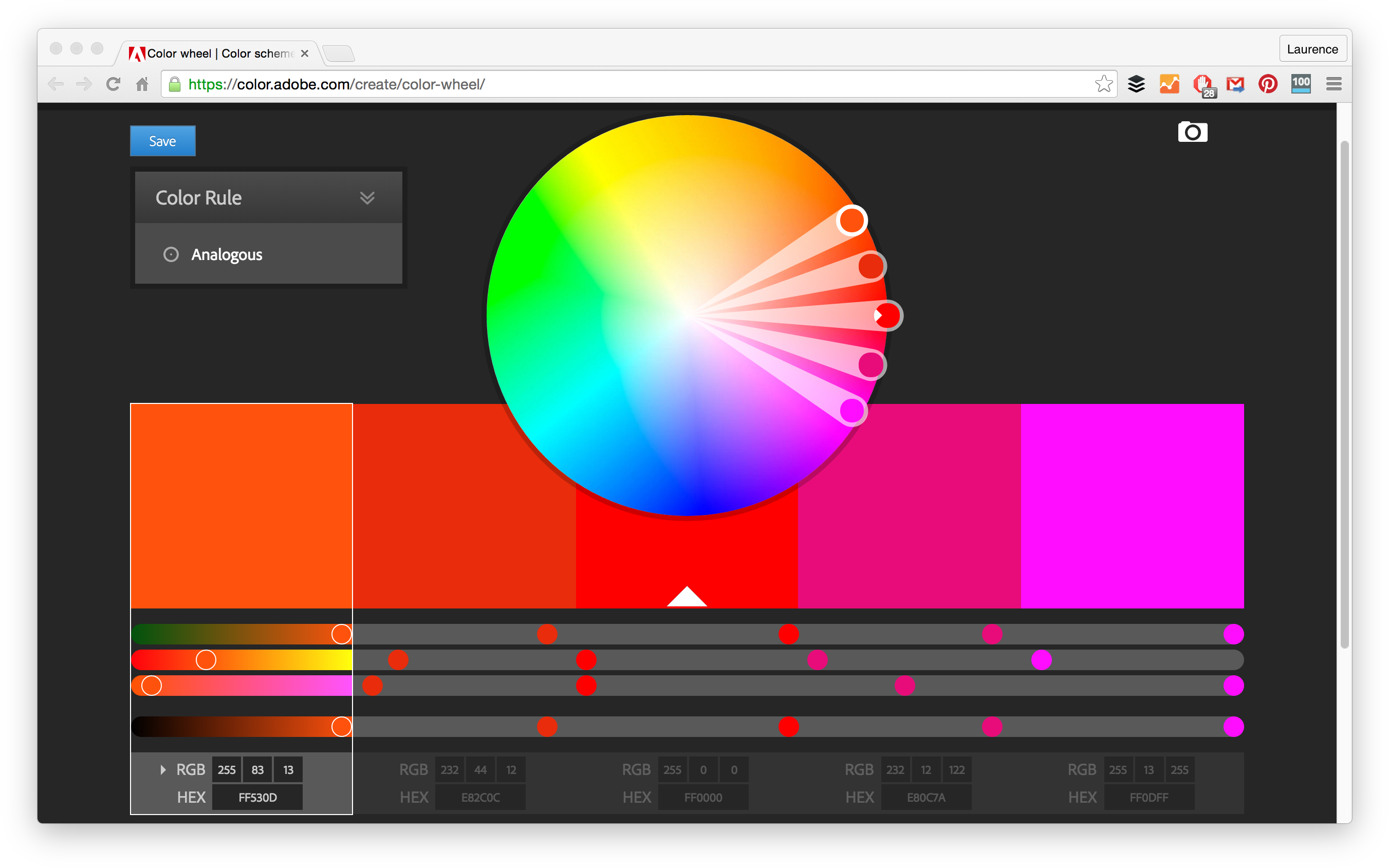
Task: Open the Chrome hamburger menu
Action: (1334, 84)
